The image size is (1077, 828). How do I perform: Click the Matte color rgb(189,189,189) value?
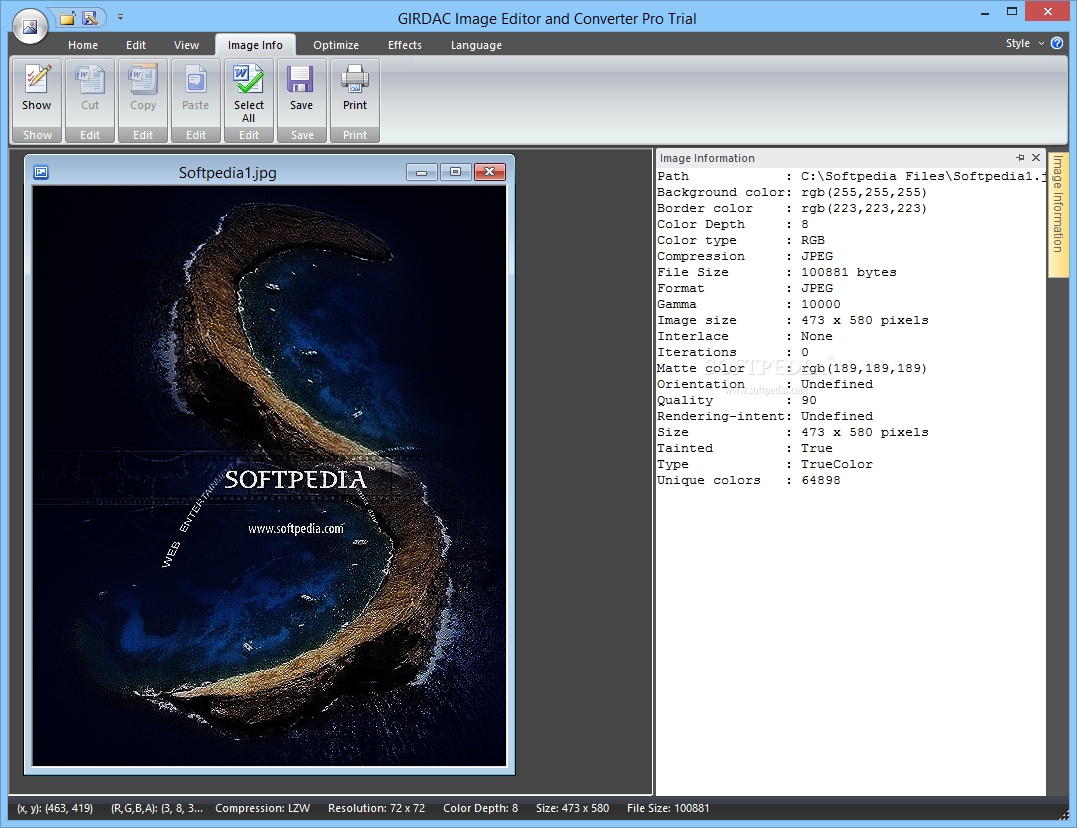click(863, 368)
